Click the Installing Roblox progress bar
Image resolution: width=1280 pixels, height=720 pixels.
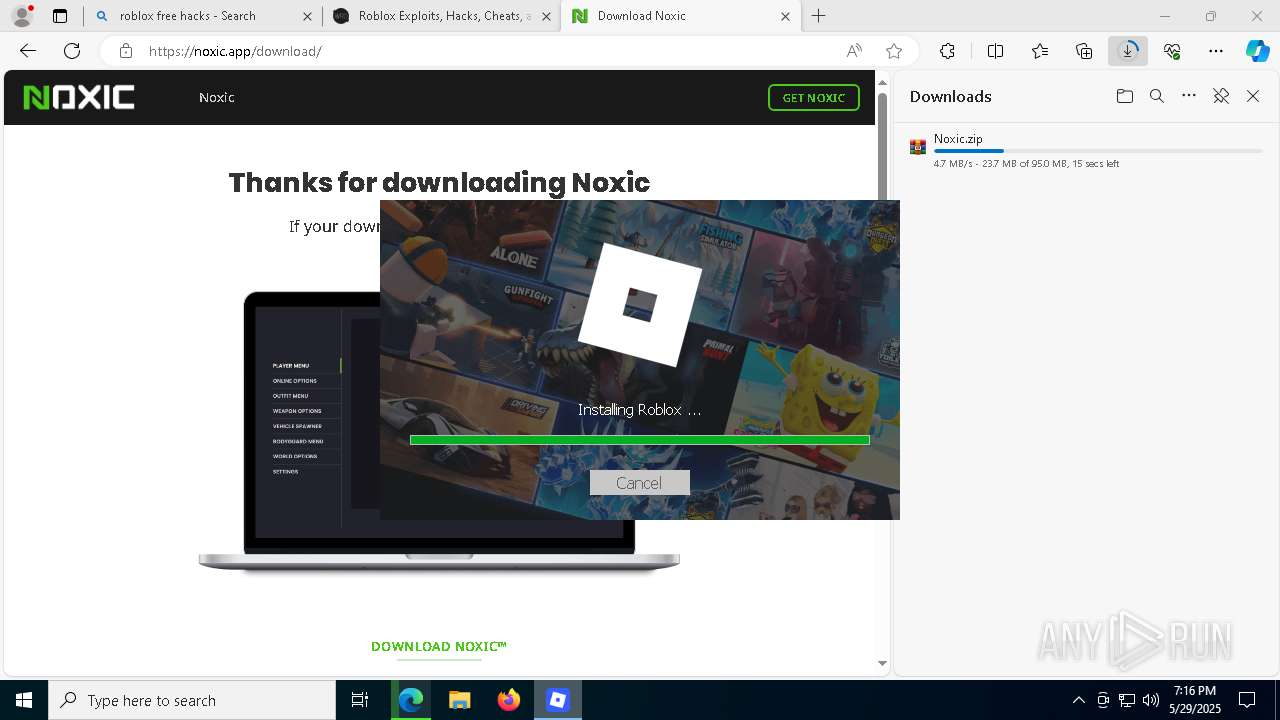639,440
